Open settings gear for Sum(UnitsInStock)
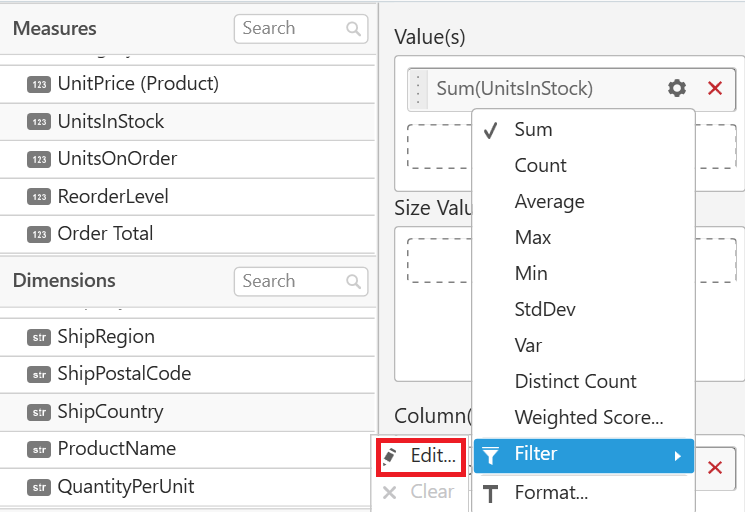The height and width of the screenshot is (512, 745). (x=677, y=89)
